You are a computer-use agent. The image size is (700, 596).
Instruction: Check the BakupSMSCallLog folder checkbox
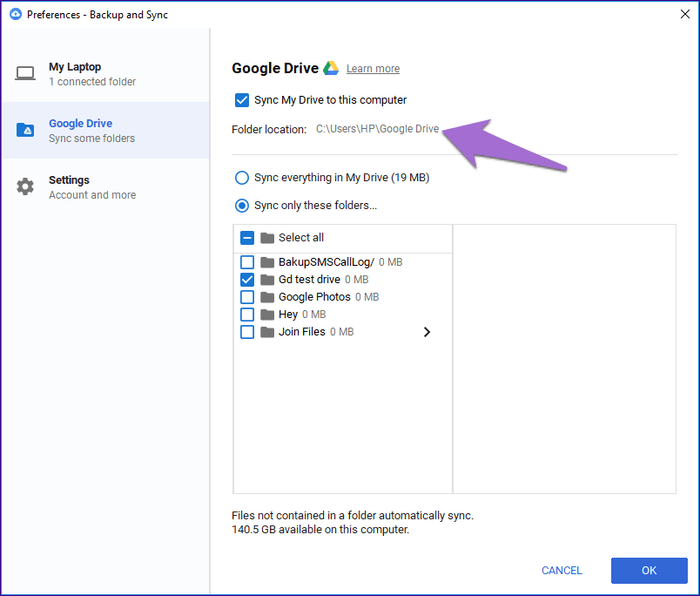pos(247,262)
